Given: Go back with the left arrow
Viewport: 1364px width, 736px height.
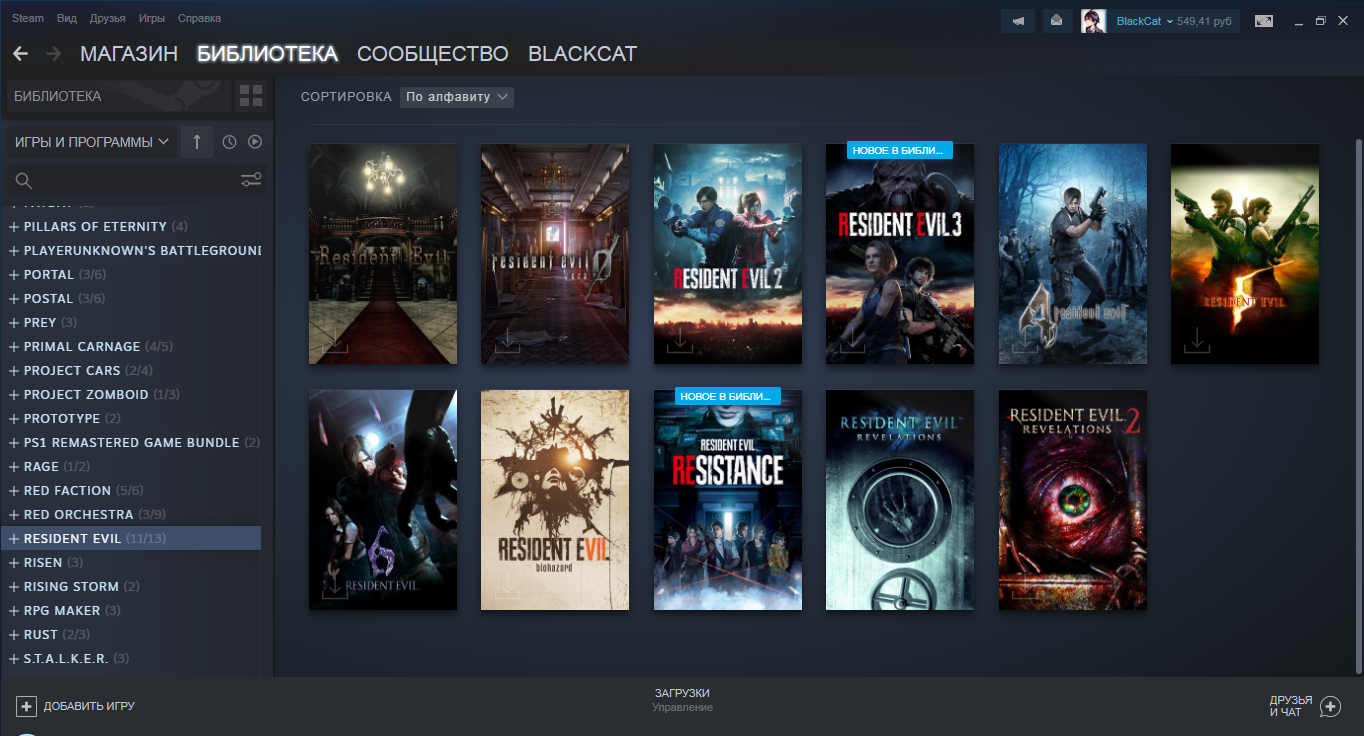Looking at the screenshot, I should pyautogui.click(x=20, y=54).
